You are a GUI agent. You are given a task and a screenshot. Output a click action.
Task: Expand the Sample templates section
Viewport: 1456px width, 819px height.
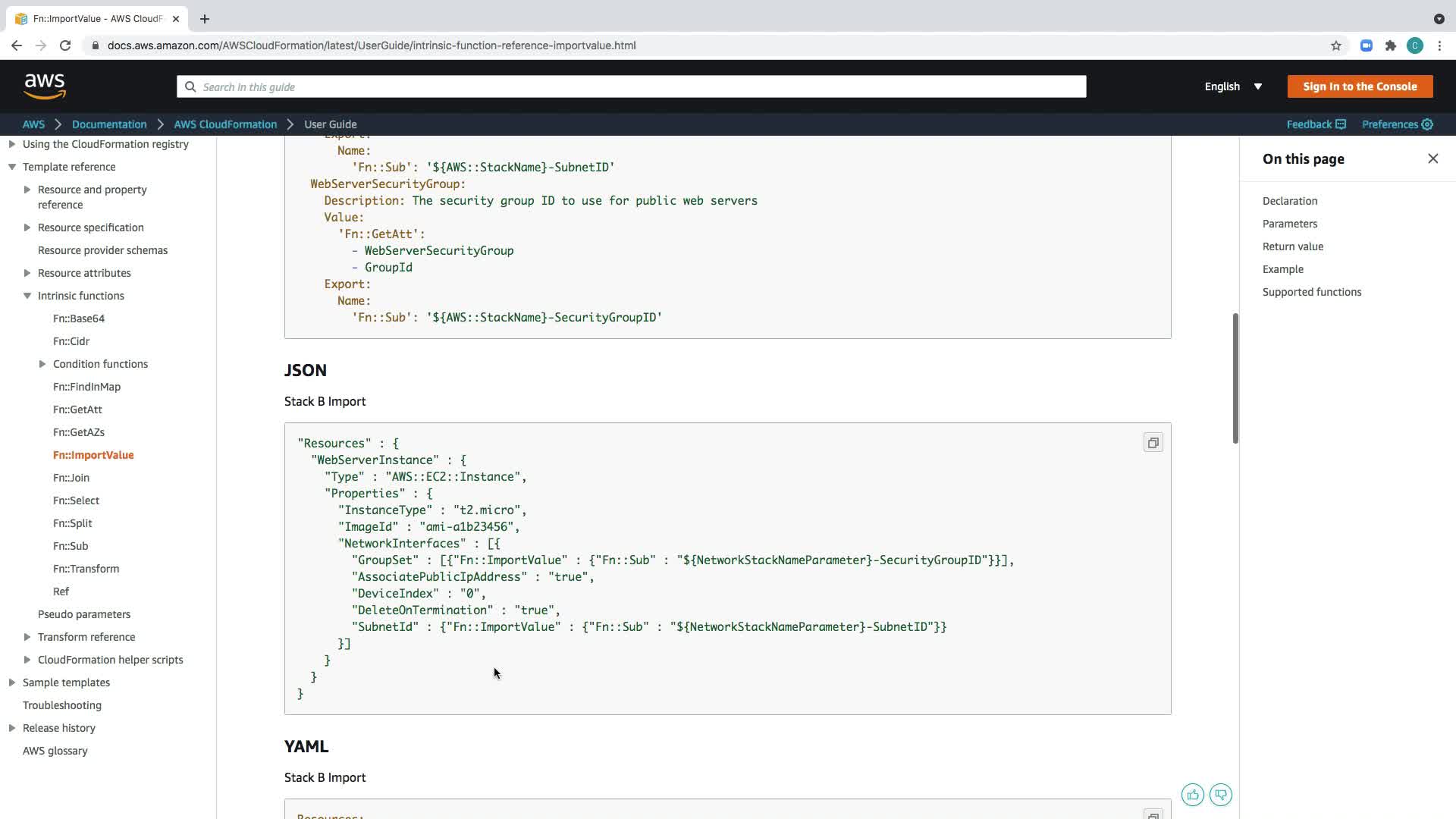tap(12, 682)
